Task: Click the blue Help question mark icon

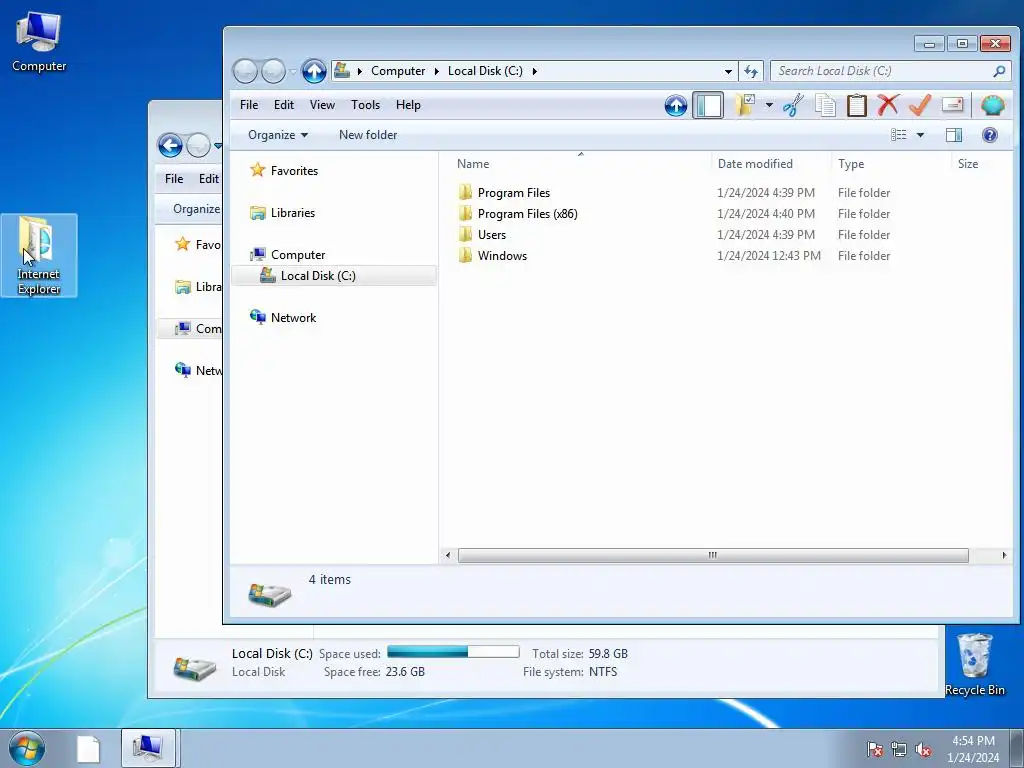Action: [x=989, y=135]
